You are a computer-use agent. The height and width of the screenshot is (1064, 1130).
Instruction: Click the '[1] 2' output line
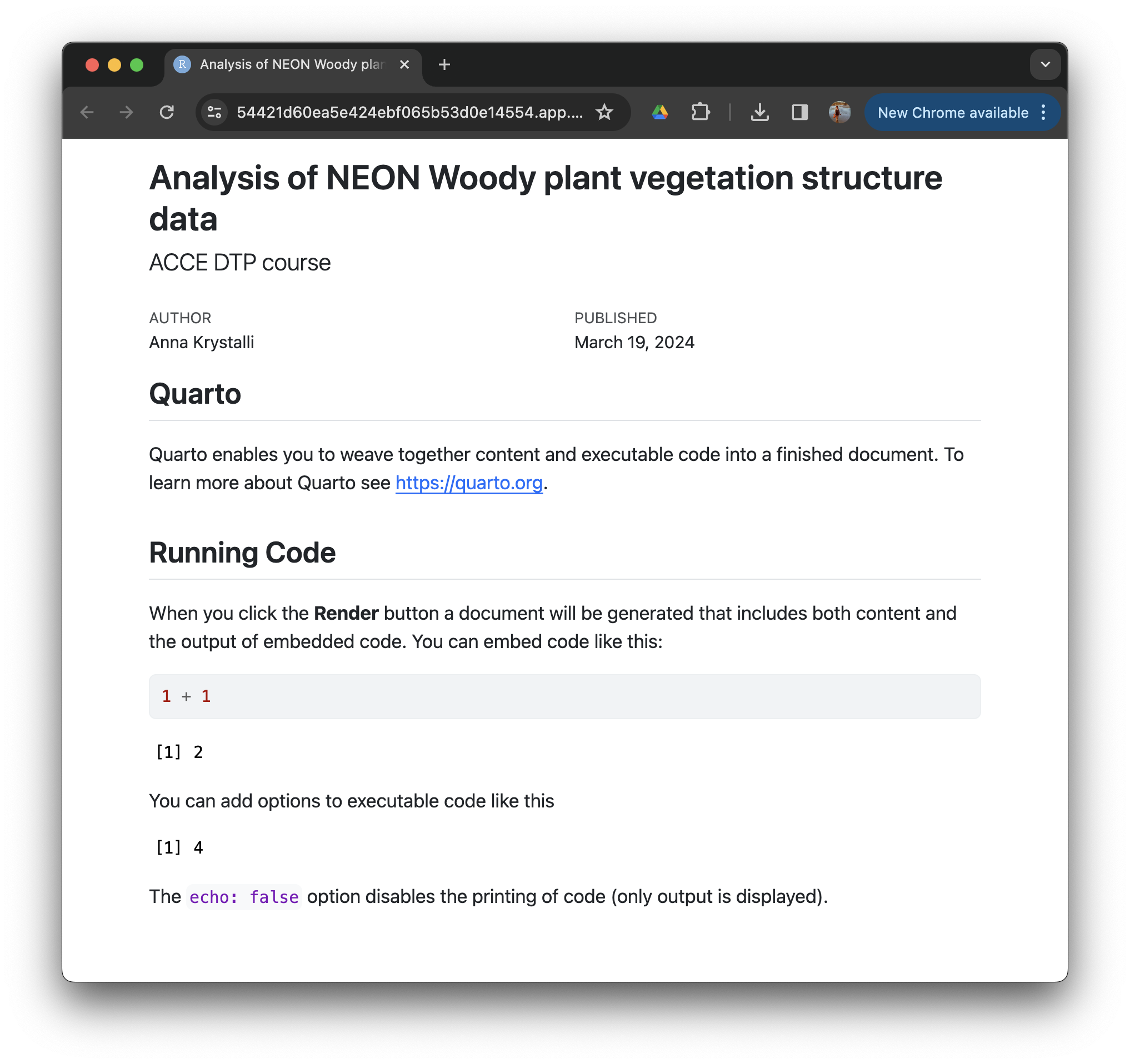[179, 752]
